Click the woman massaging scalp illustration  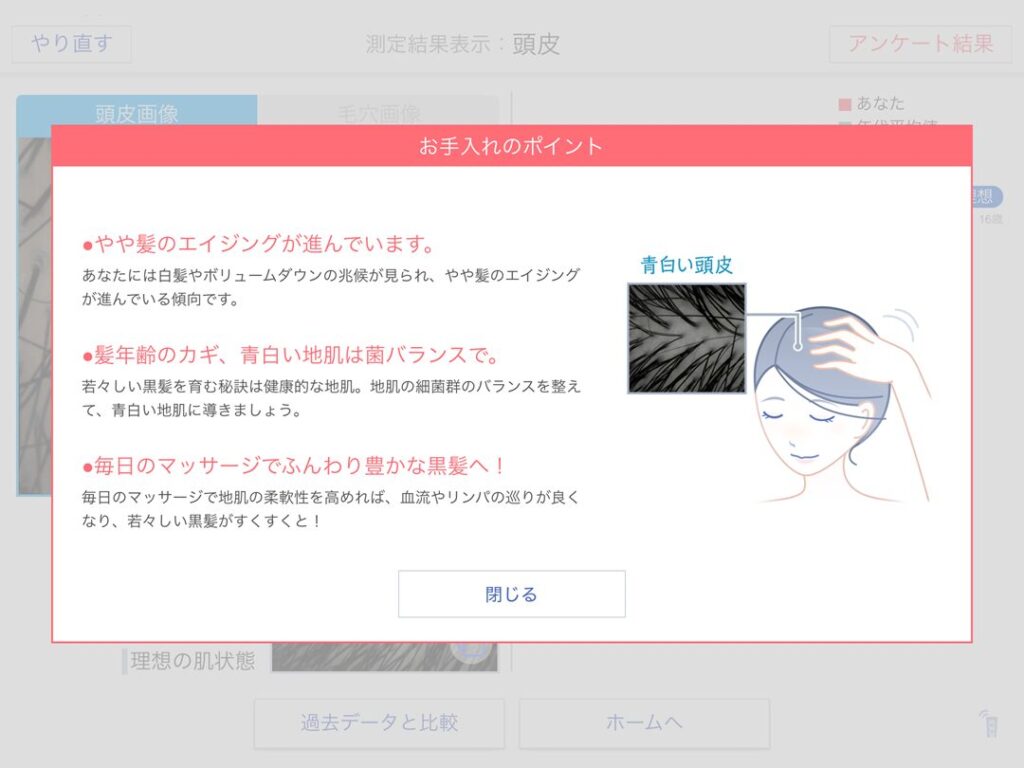pos(842,404)
